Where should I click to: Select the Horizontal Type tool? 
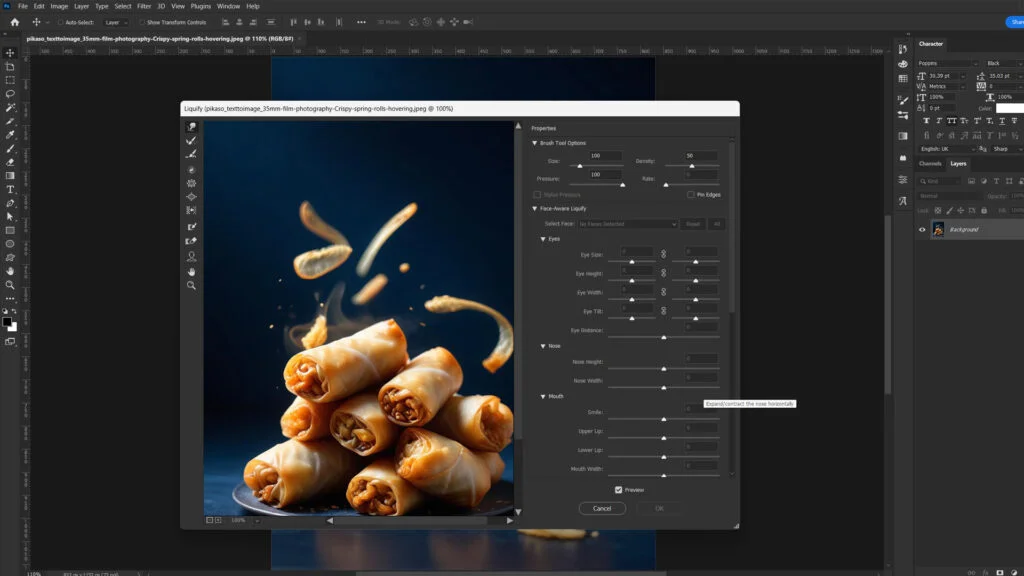10,189
